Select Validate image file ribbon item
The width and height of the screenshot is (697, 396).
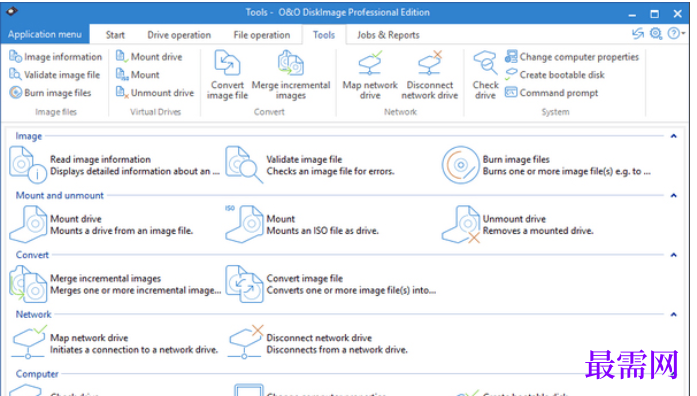pyautogui.click(x=55, y=75)
